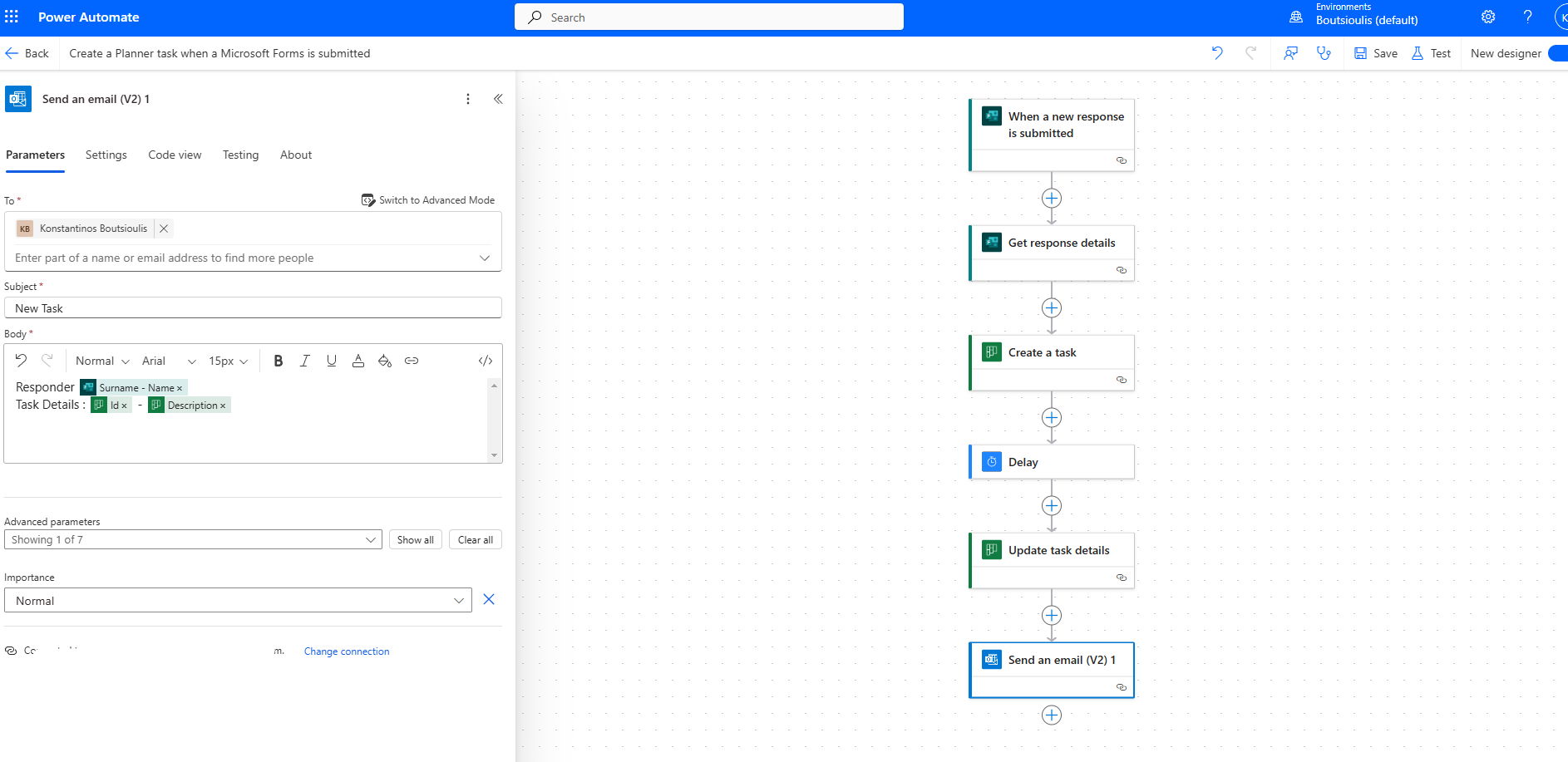Open the Importance Normal dropdown
The image size is (1568, 762).
(x=238, y=600)
